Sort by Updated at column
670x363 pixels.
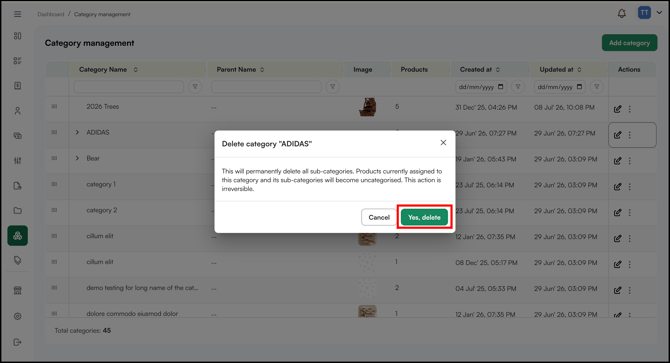[x=579, y=70]
